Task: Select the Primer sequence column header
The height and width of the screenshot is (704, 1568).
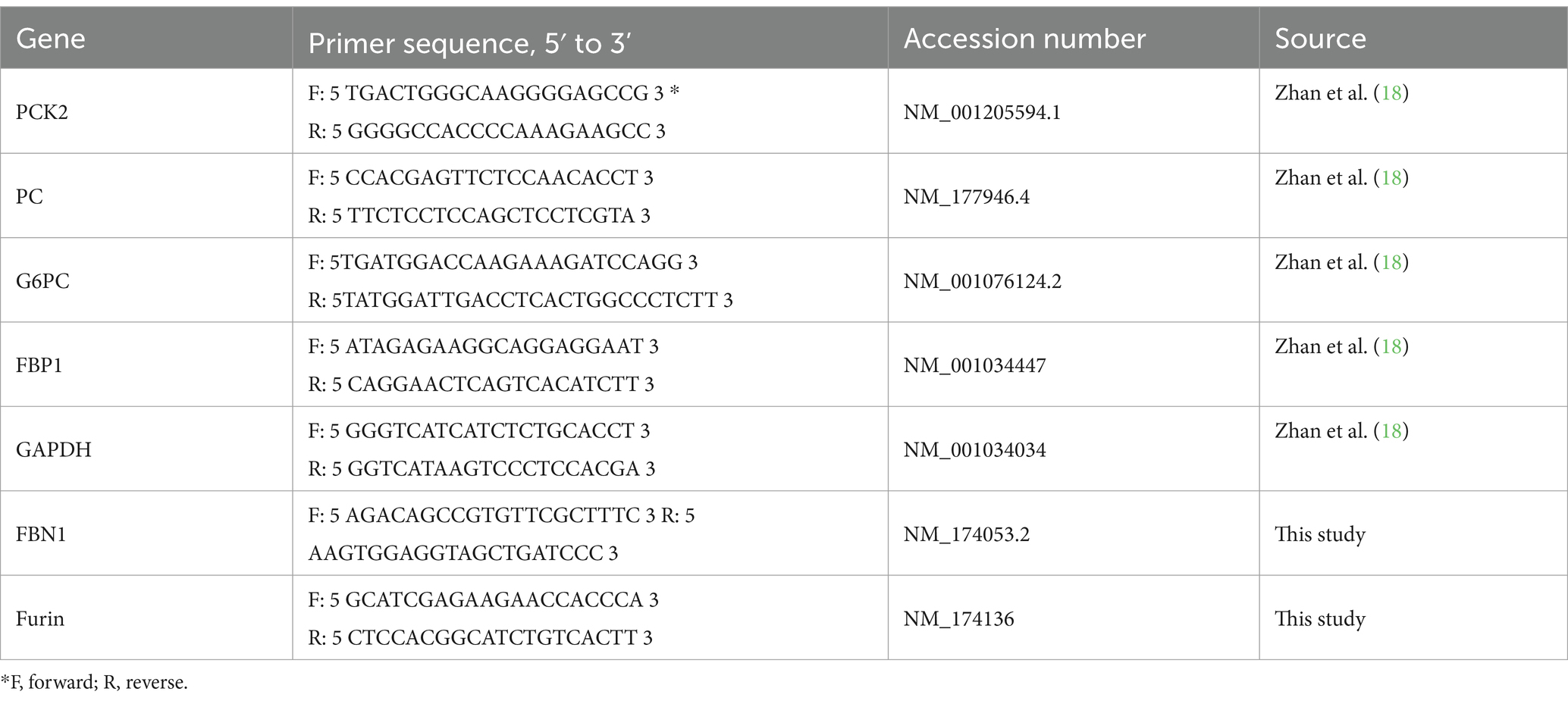Action: click(x=469, y=44)
